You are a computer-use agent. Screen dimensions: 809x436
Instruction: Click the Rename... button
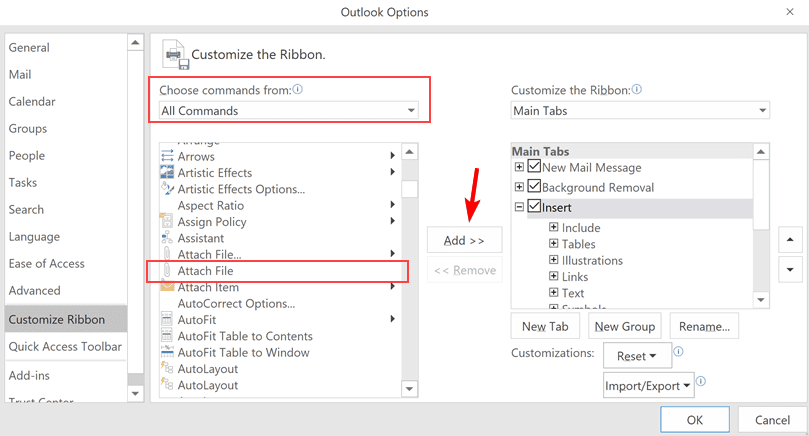tap(704, 326)
